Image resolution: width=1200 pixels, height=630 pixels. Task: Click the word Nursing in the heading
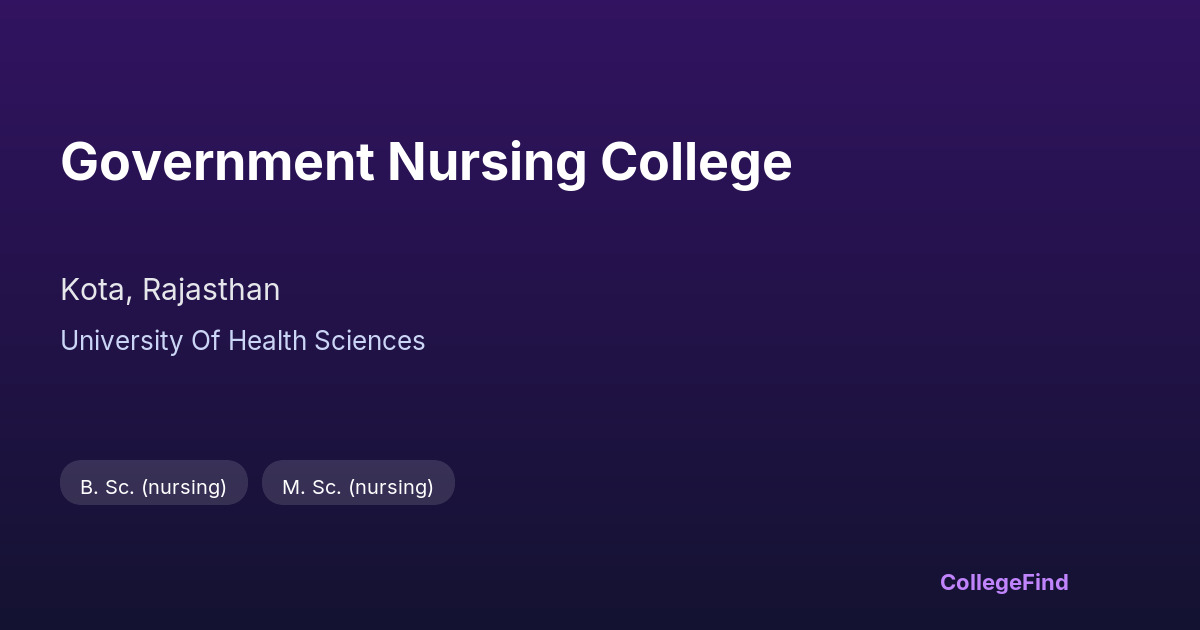[x=486, y=162]
